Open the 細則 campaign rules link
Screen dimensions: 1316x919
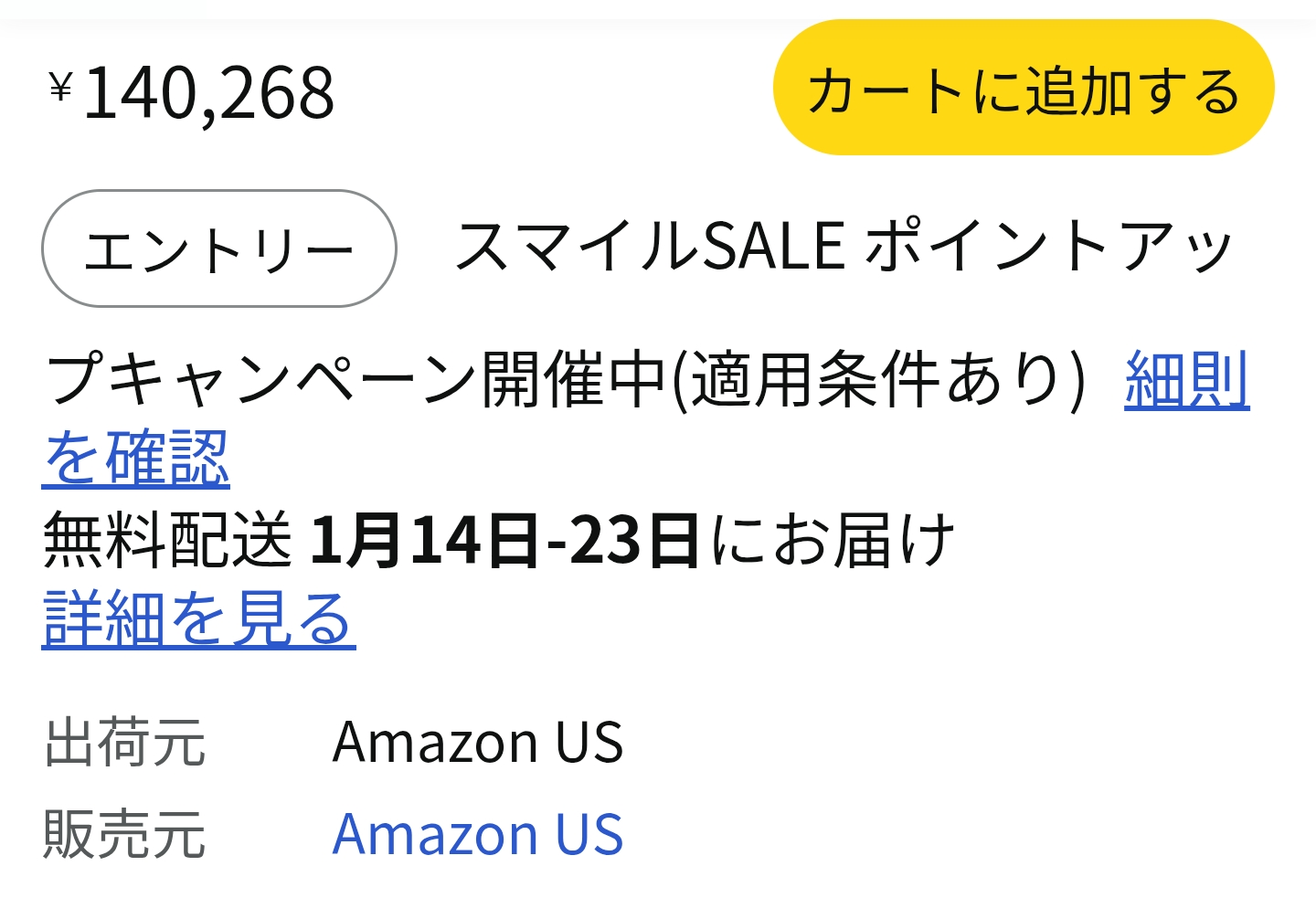pyautogui.click(x=1186, y=380)
